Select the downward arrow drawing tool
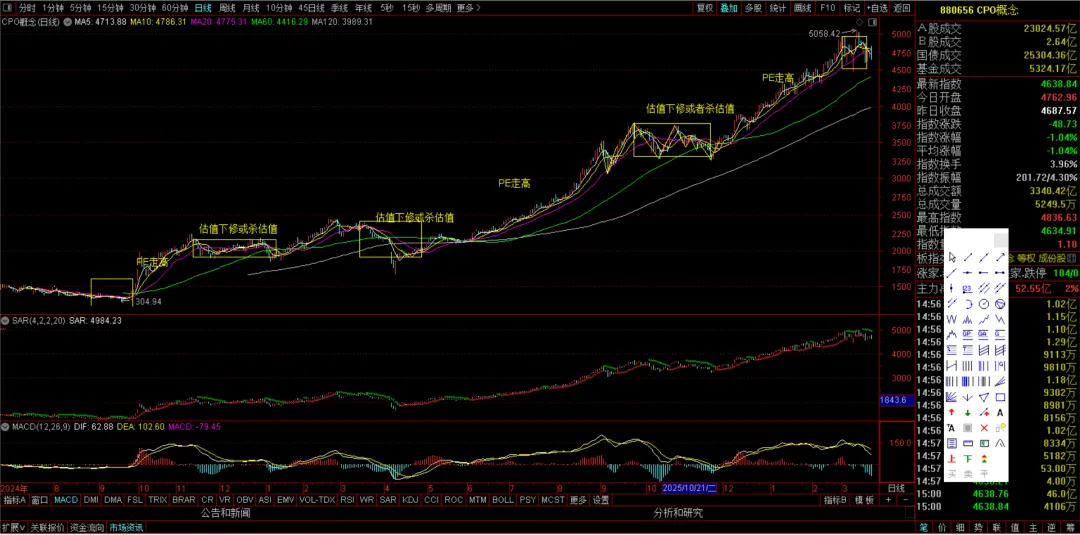 pyautogui.click(x=968, y=397)
